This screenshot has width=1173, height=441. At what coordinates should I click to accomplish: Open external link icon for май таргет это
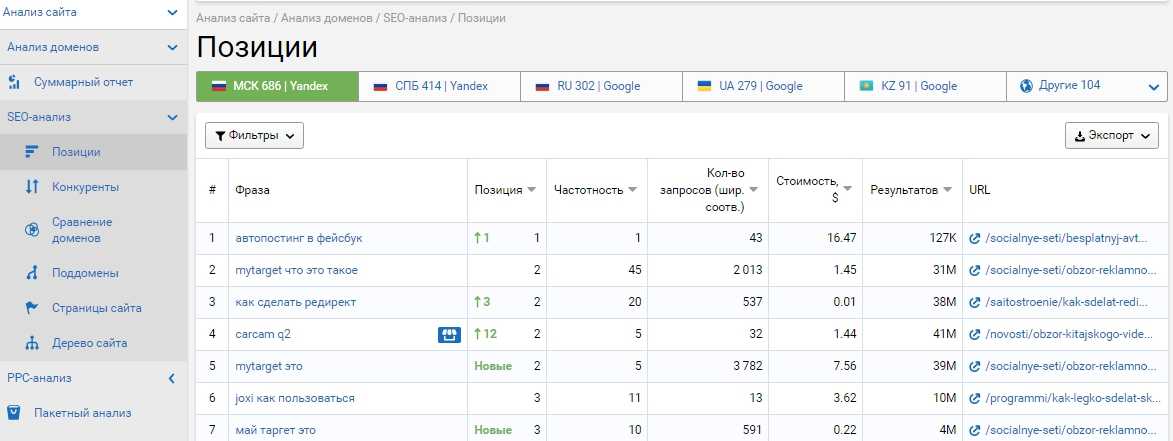[x=974, y=431]
